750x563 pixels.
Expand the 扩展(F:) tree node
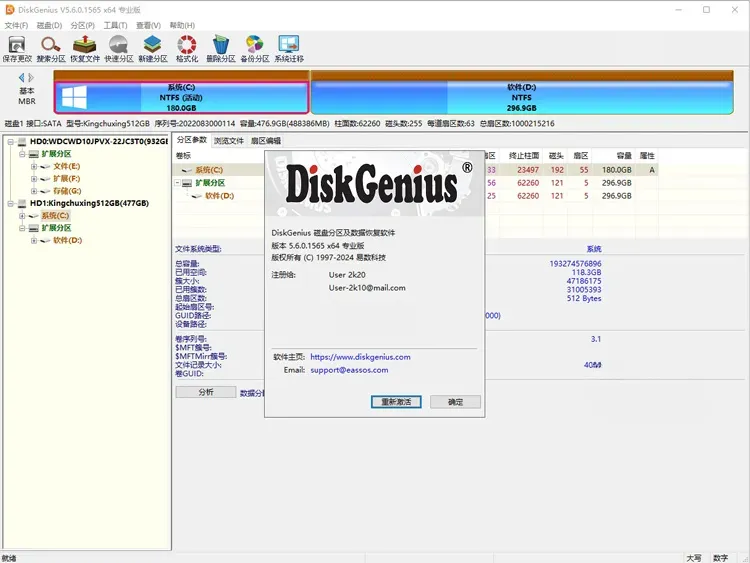tap(33, 179)
